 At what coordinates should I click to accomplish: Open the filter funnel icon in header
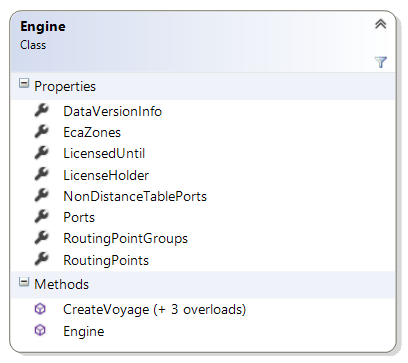click(x=381, y=62)
